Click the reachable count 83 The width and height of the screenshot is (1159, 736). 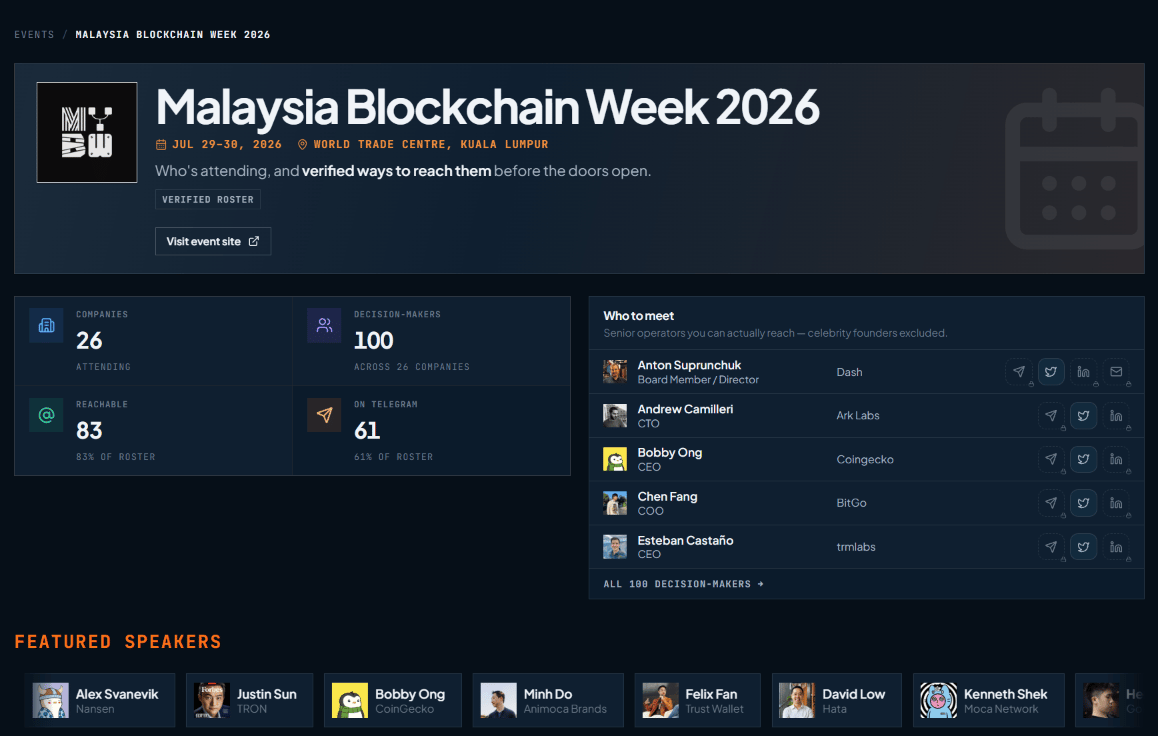pyautogui.click(x=89, y=430)
